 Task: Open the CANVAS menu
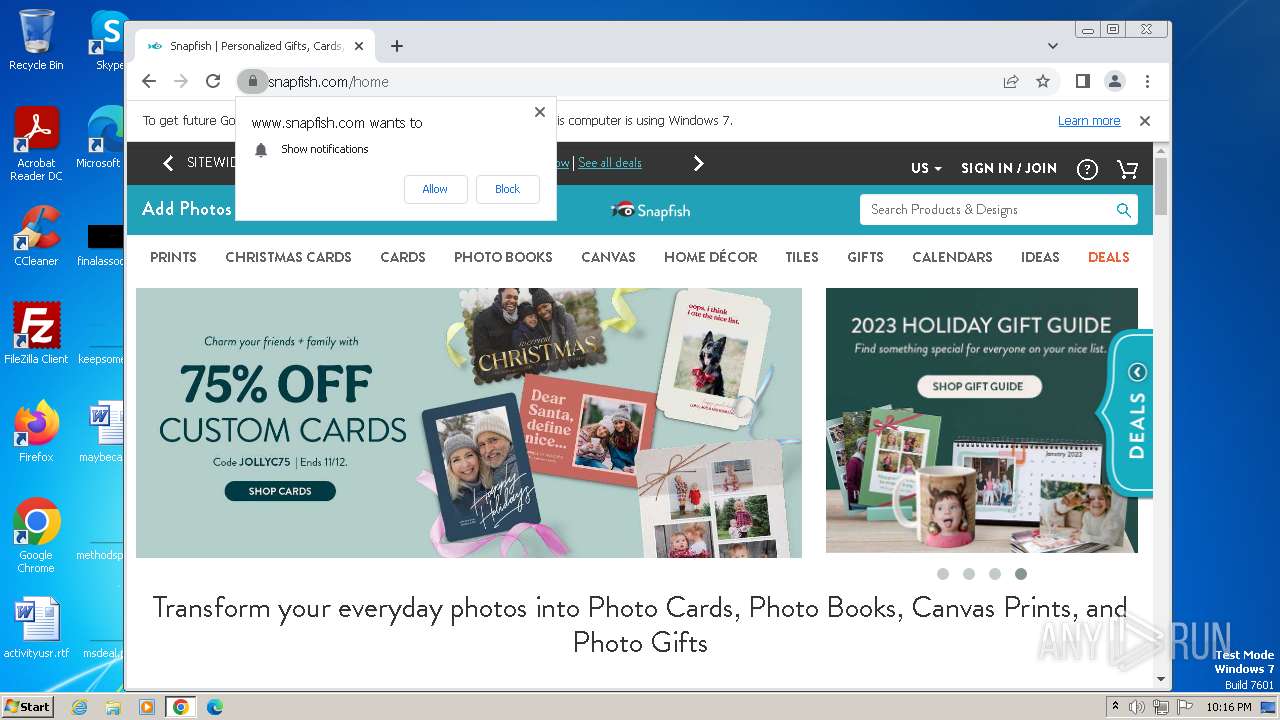pyautogui.click(x=608, y=257)
